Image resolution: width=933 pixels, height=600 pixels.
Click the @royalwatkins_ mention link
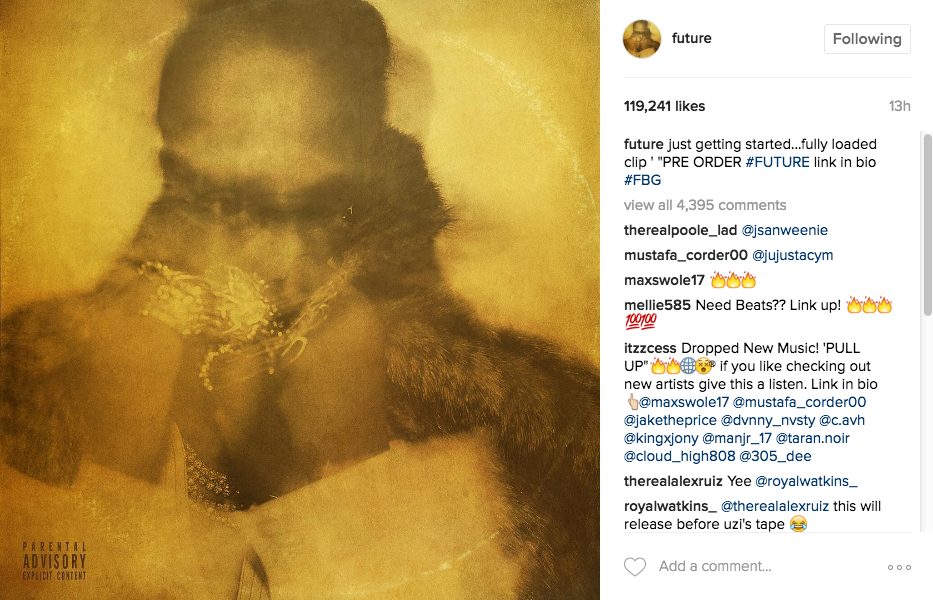coord(806,481)
